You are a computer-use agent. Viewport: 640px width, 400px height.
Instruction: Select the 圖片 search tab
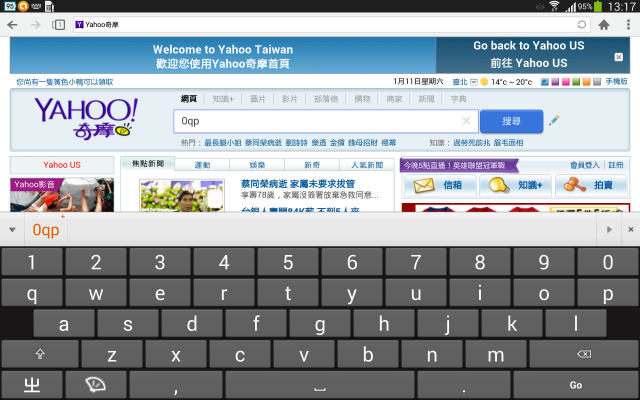coord(258,99)
